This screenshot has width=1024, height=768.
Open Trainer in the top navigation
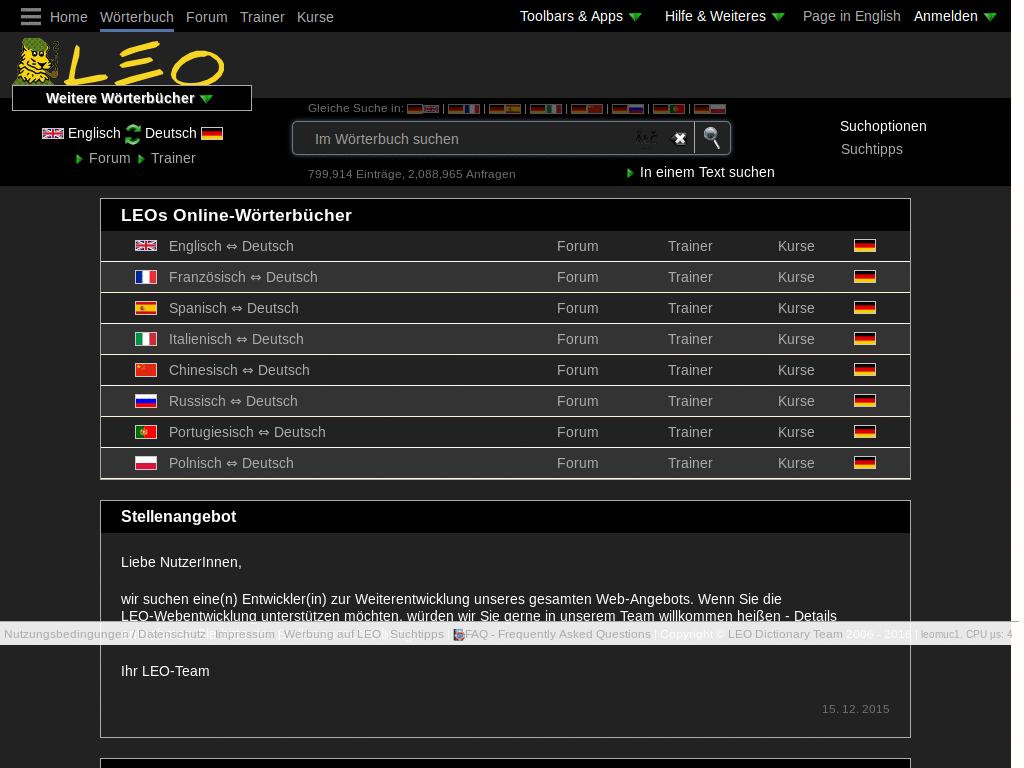[x=262, y=17]
